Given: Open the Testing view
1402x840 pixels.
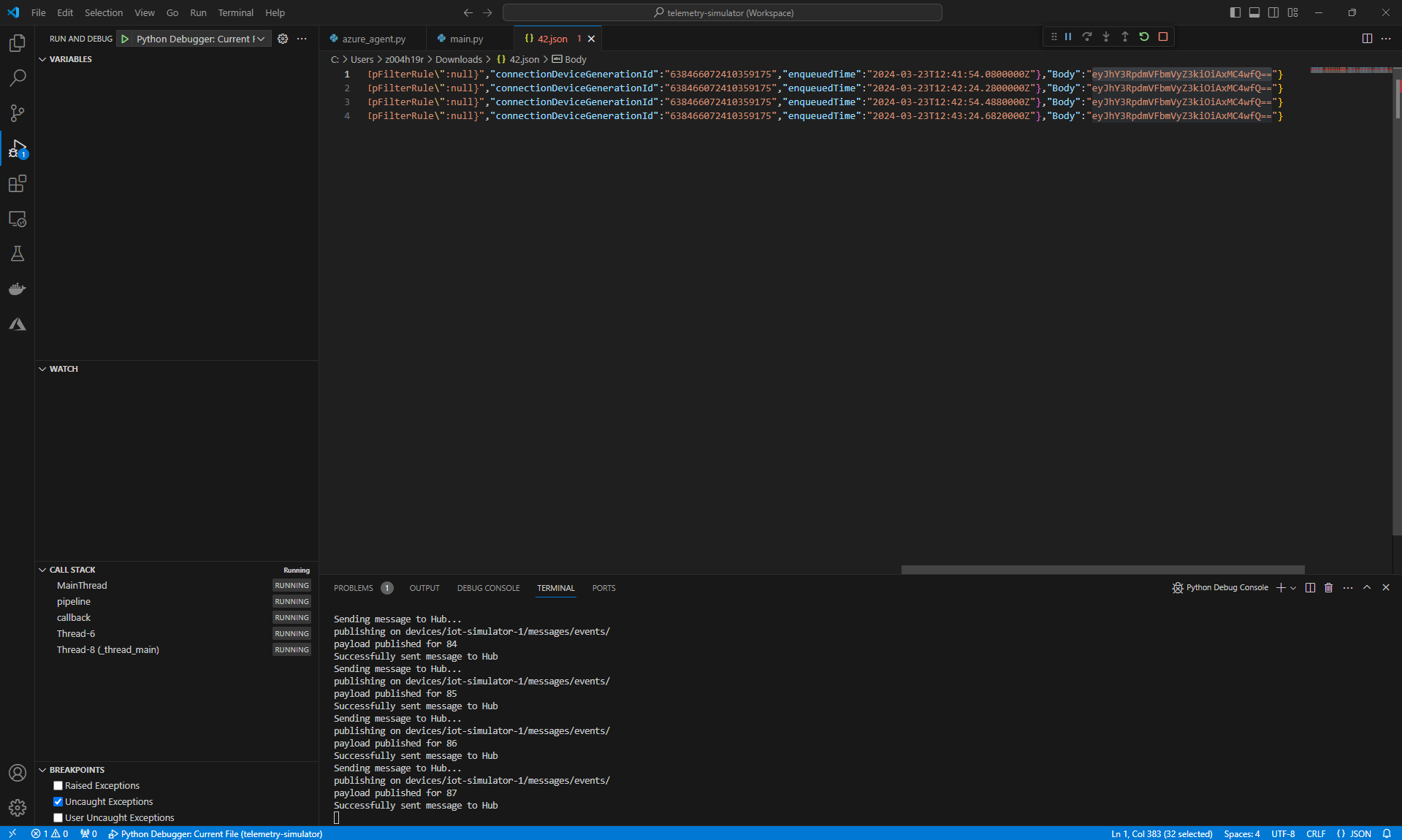Looking at the screenshot, I should [17, 253].
